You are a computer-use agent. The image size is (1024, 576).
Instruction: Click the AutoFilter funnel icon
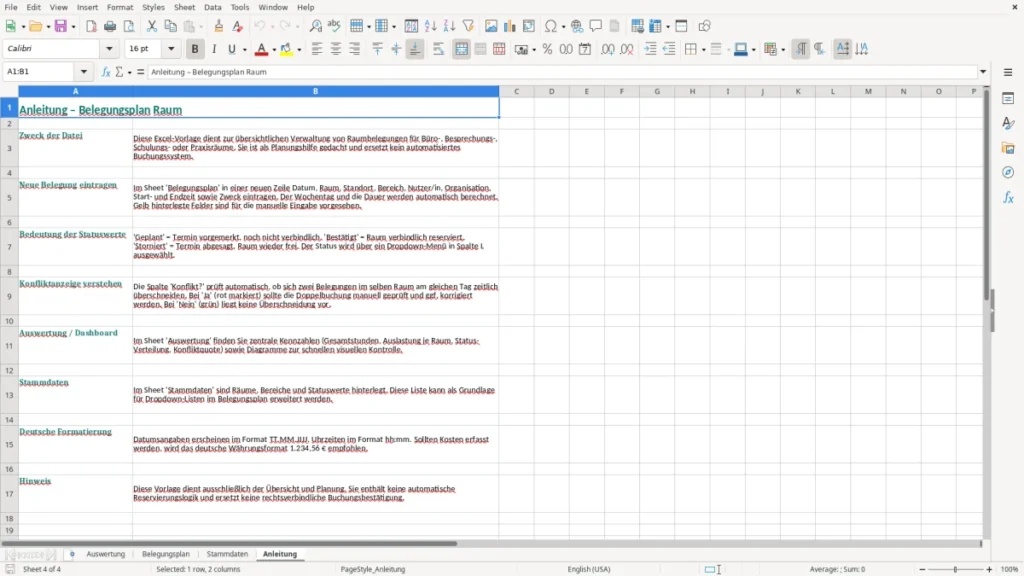(468, 26)
